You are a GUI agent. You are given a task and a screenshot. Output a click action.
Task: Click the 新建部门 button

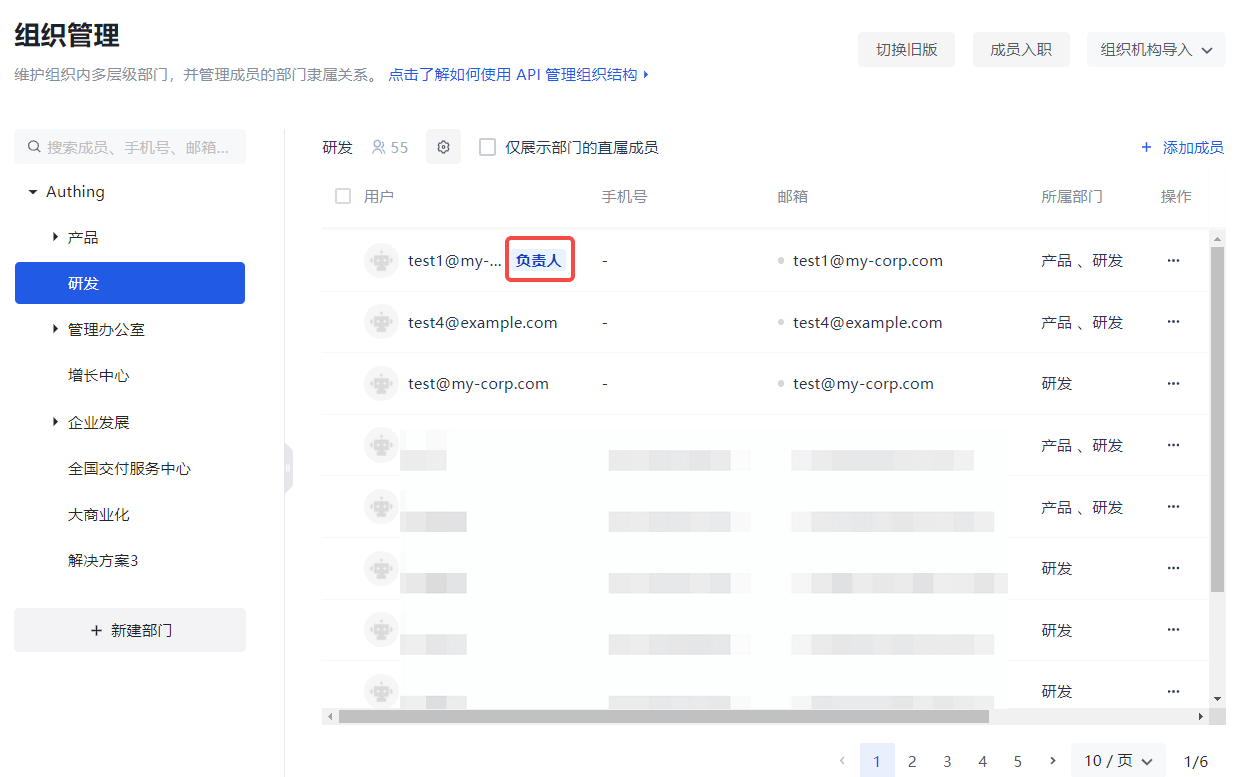click(x=130, y=631)
